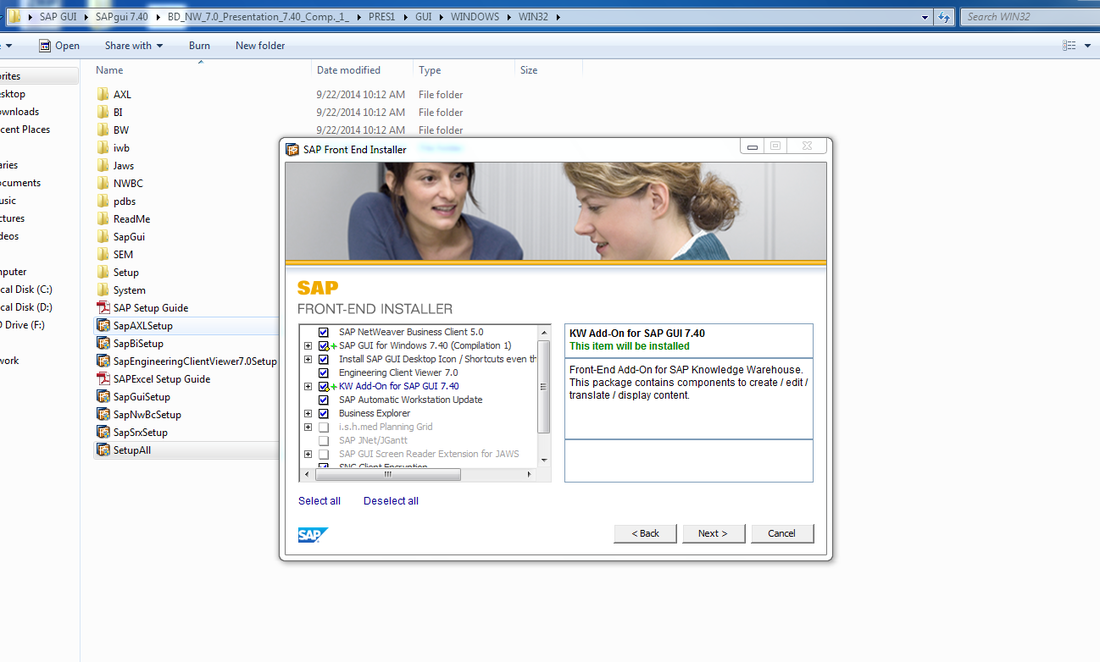Expand SAP GUI for Windows 7.40 node

coord(308,346)
